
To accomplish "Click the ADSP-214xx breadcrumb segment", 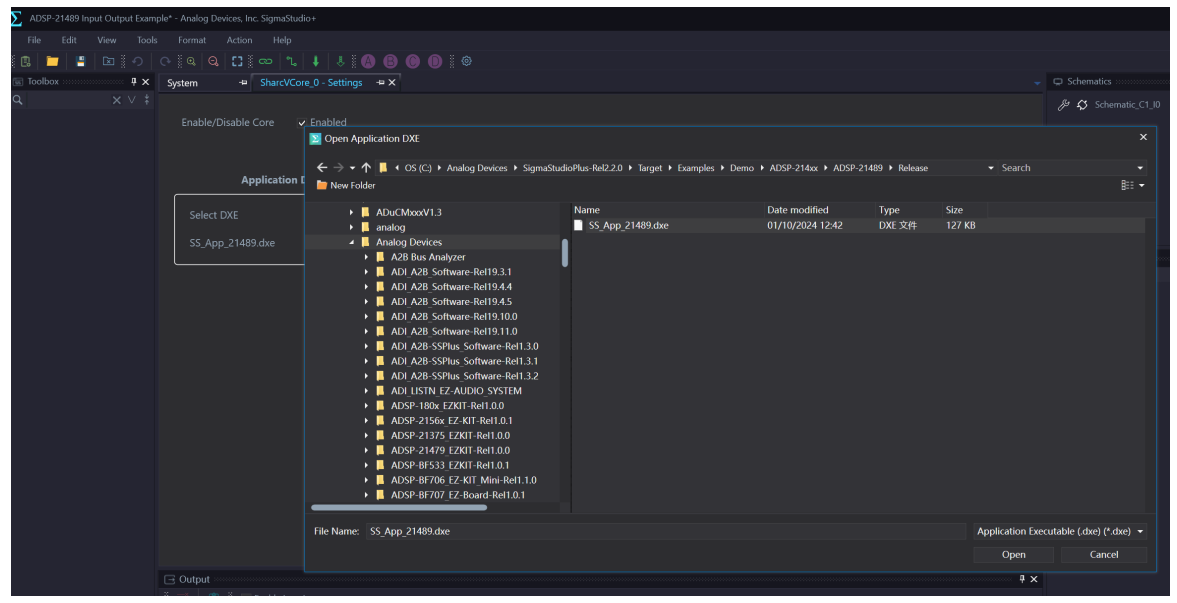I will click(793, 168).
